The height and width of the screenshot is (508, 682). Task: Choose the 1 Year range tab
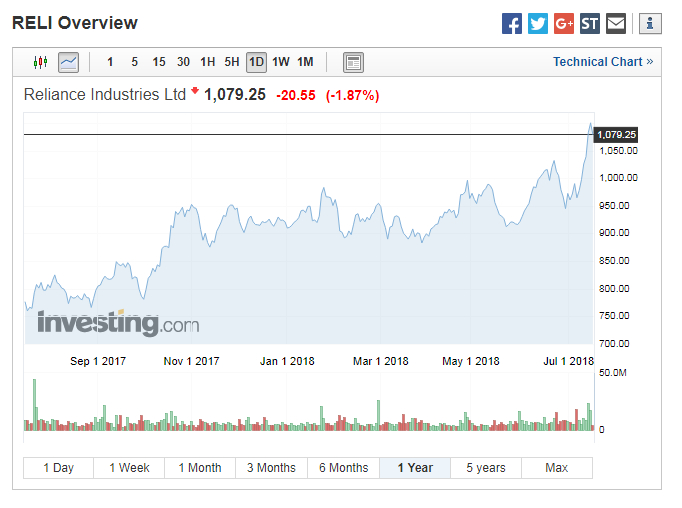point(415,468)
